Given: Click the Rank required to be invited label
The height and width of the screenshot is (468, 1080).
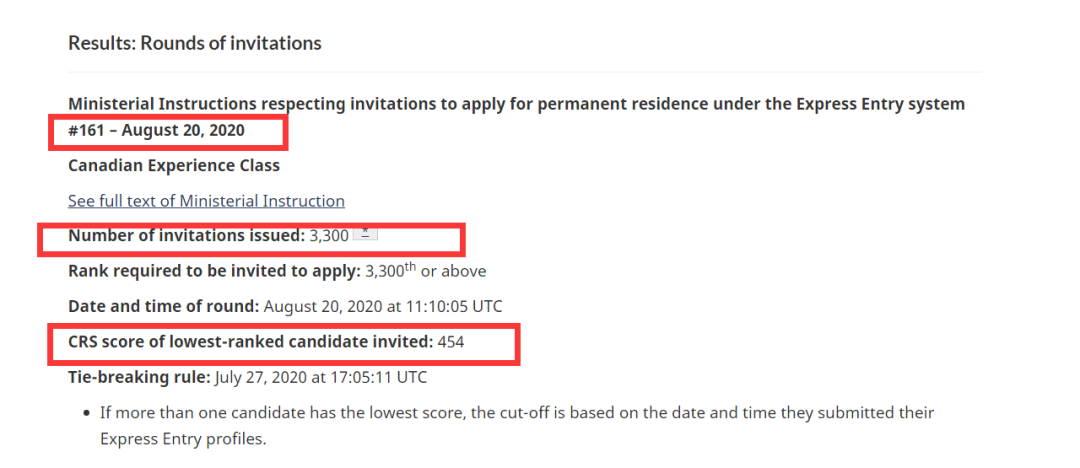Looking at the screenshot, I should click(215, 271).
